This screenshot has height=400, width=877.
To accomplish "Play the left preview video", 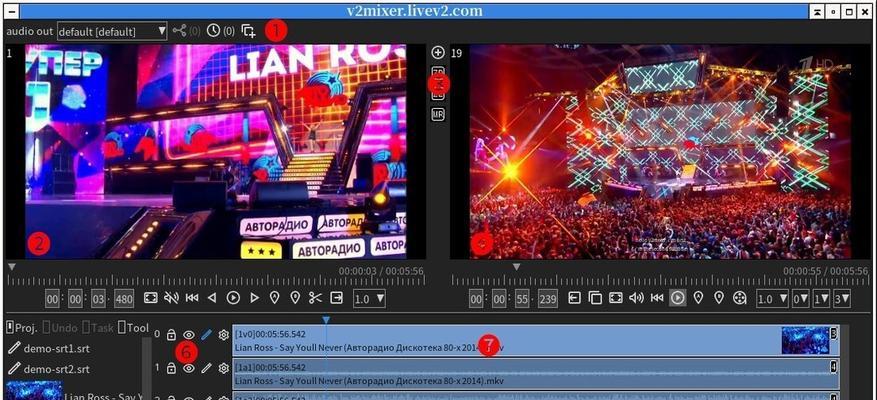I will [x=233, y=298].
